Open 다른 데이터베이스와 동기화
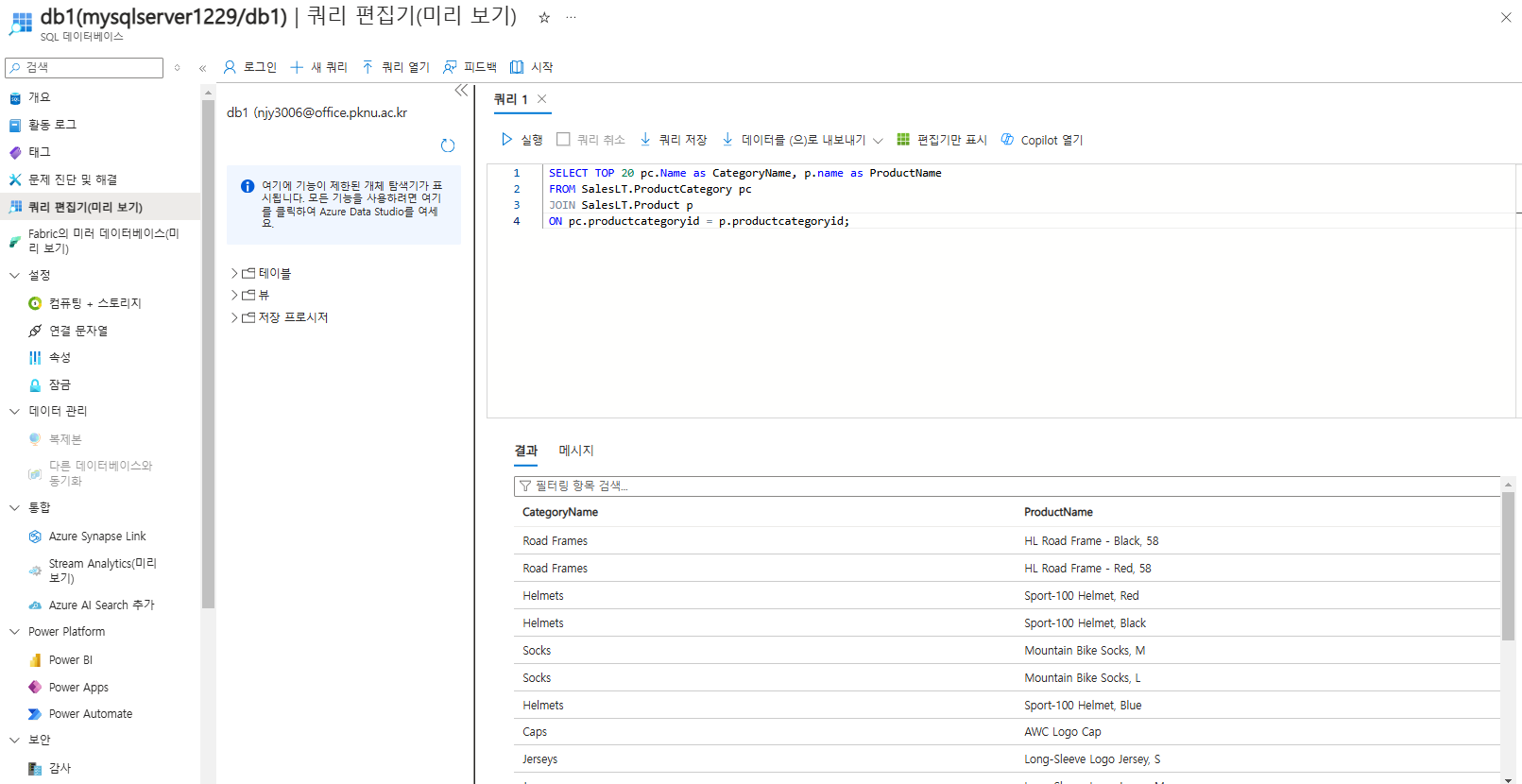The image size is (1522, 784). point(100,473)
